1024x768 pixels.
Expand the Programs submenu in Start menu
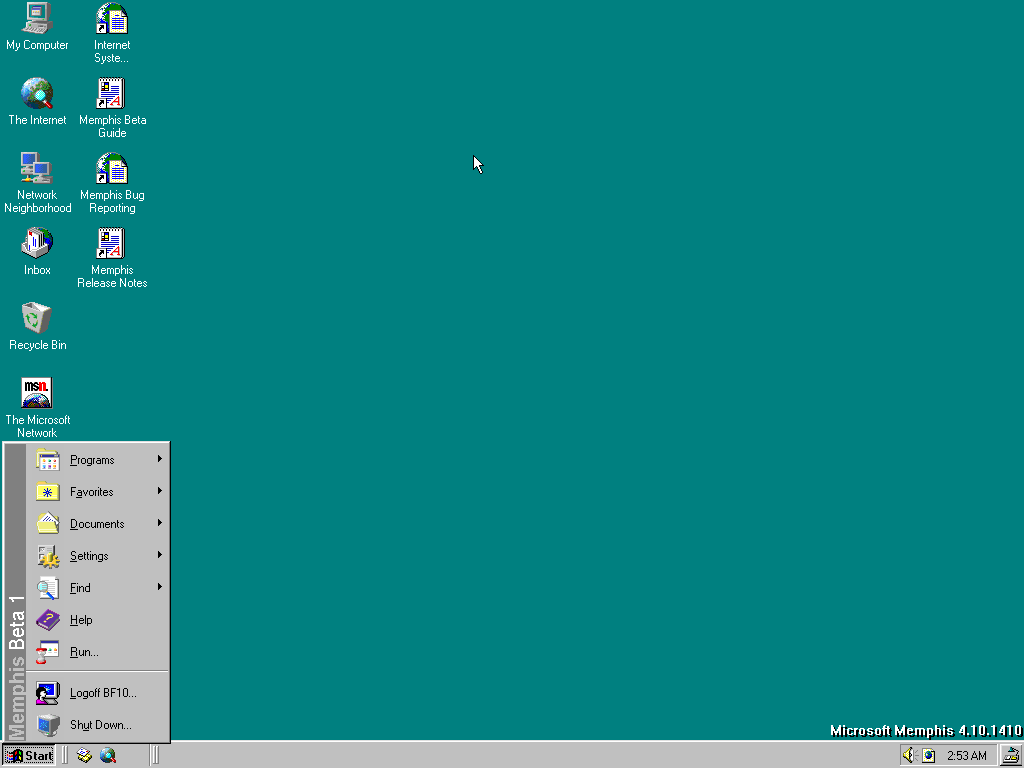point(98,460)
